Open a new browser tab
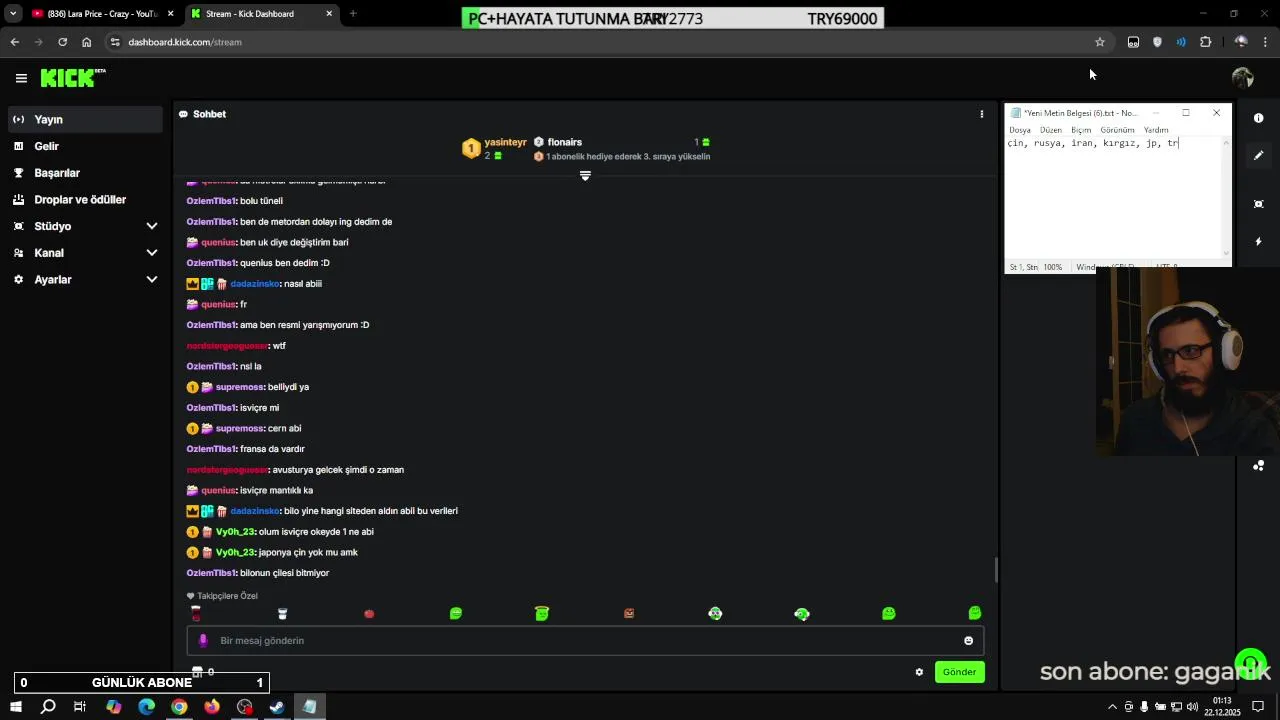 pyautogui.click(x=353, y=14)
